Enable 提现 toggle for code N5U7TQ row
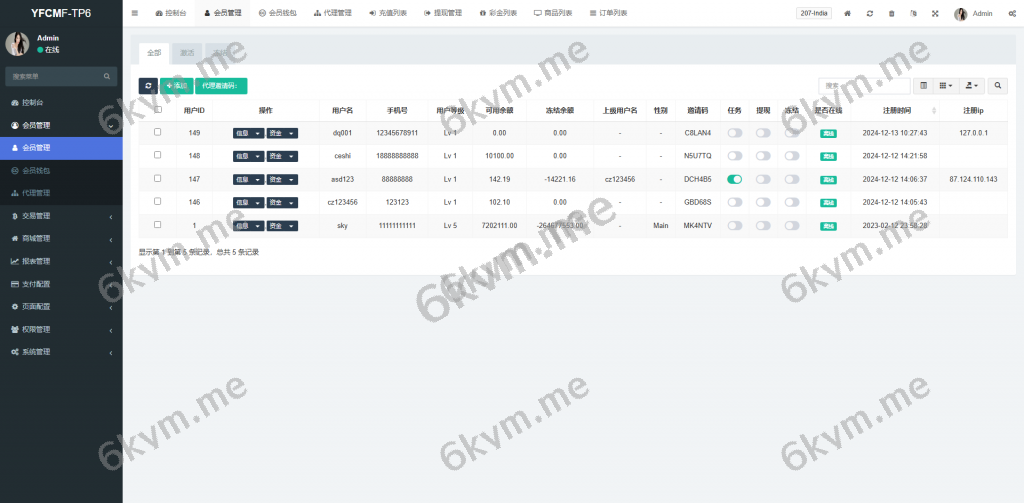 (763, 156)
